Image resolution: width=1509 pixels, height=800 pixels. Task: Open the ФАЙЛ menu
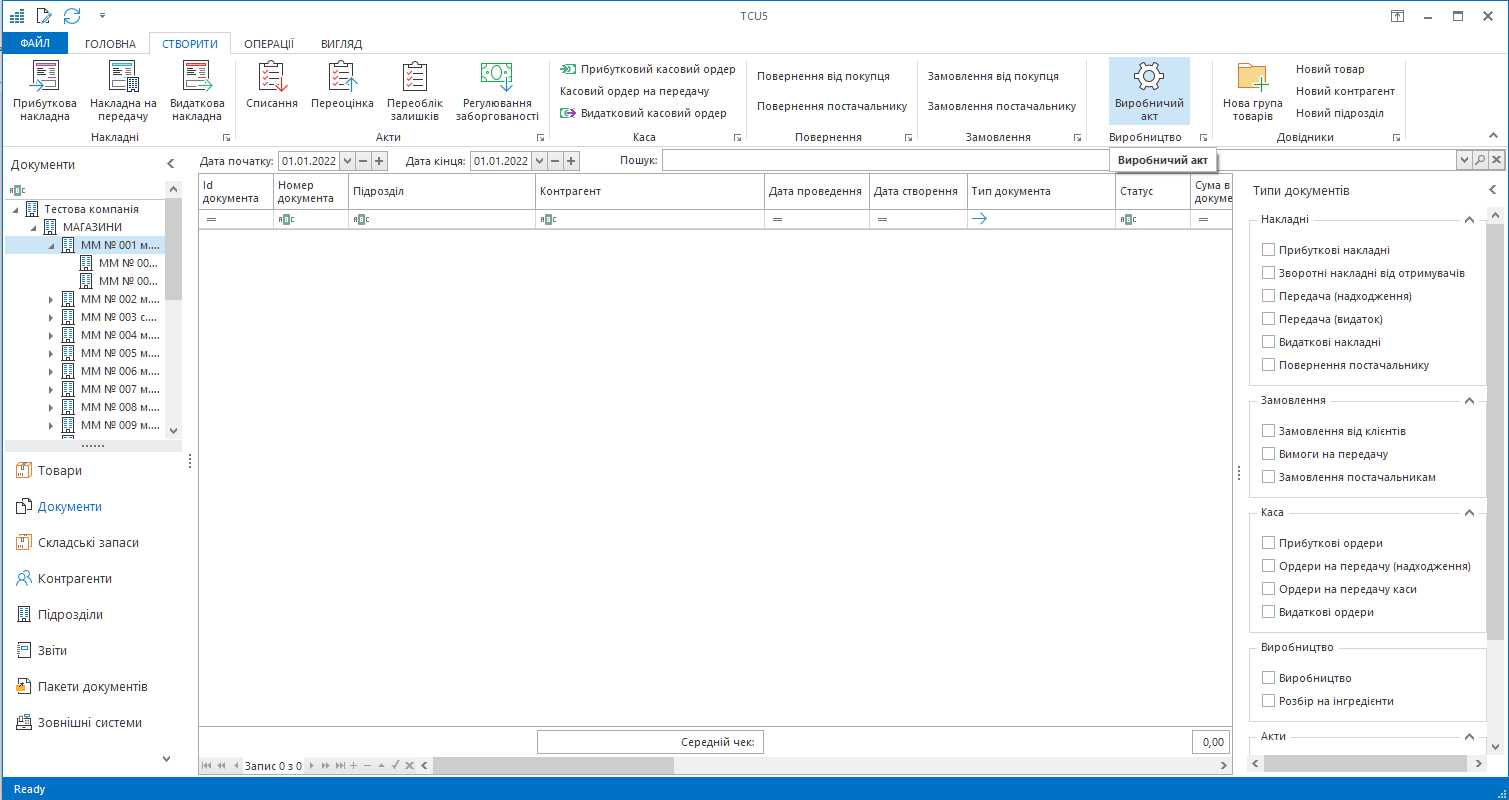(x=35, y=43)
